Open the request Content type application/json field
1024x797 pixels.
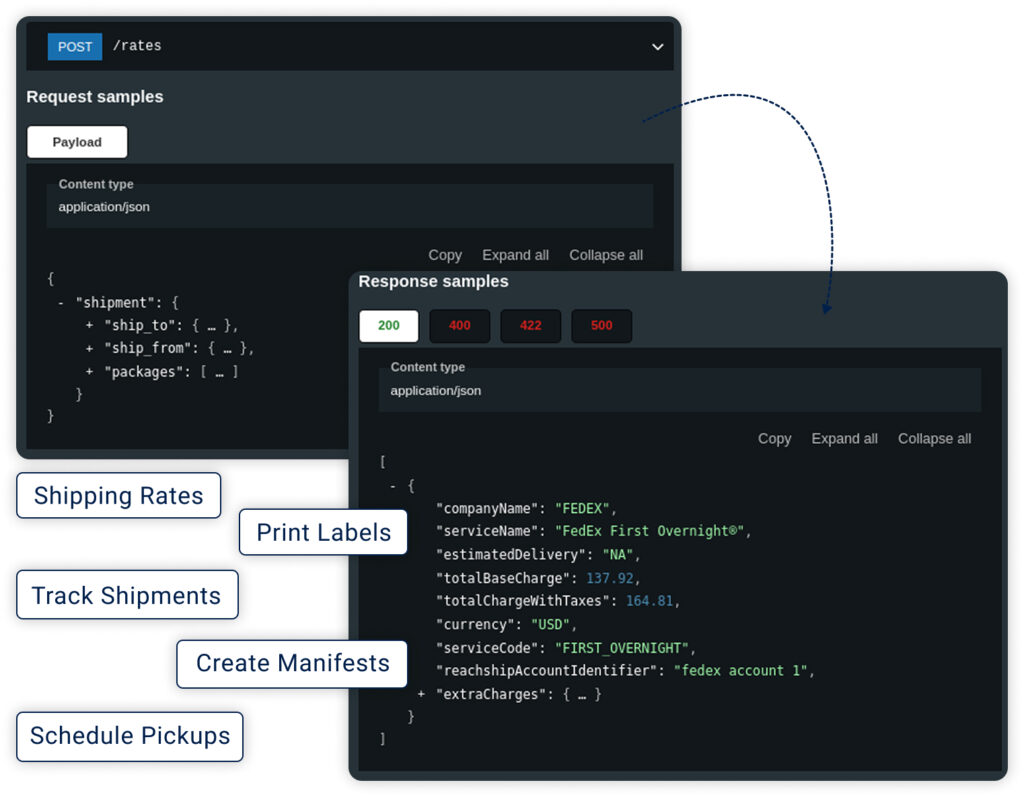350,207
